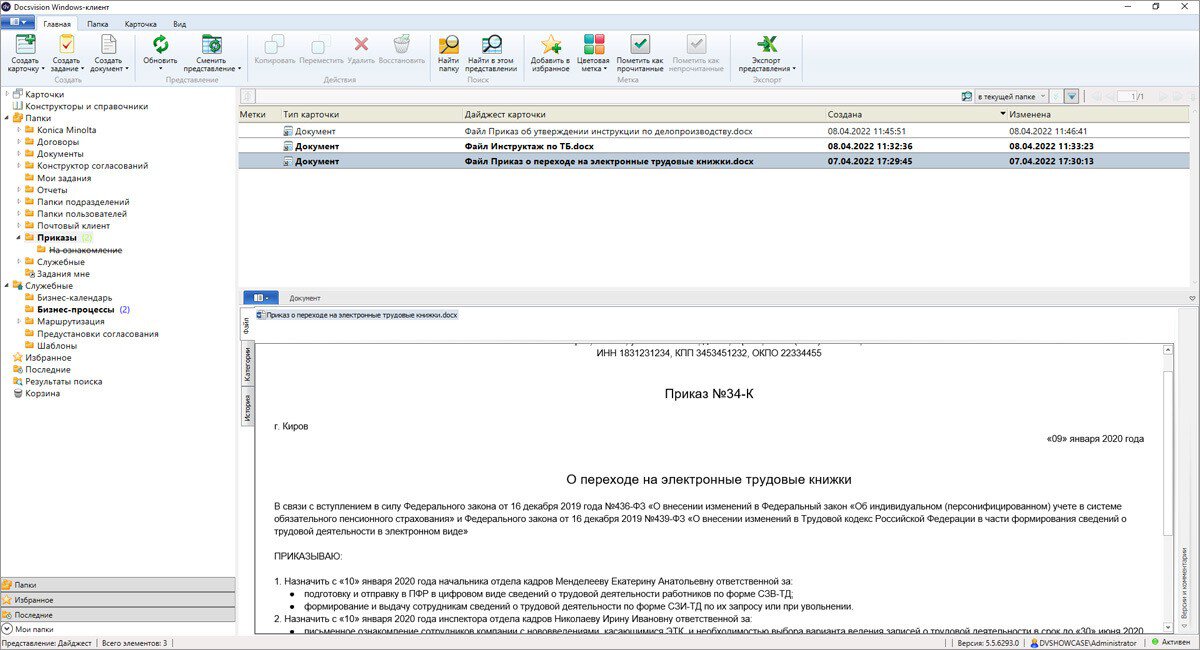Open the 'в текущей папке' search scope dropdown
The width and height of the screenshot is (1200, 650).
[x=1043, y=96]
